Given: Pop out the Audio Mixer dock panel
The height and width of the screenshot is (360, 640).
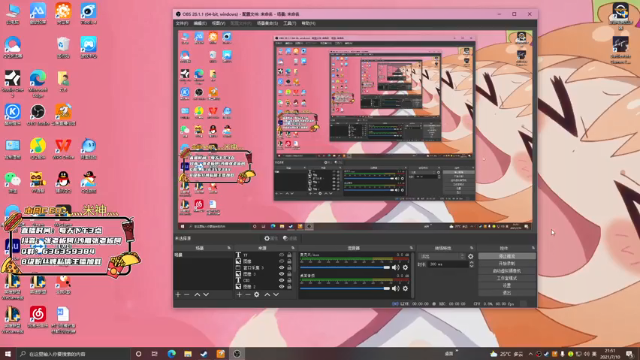Looking at the screenshot, I should coord(411,248).
